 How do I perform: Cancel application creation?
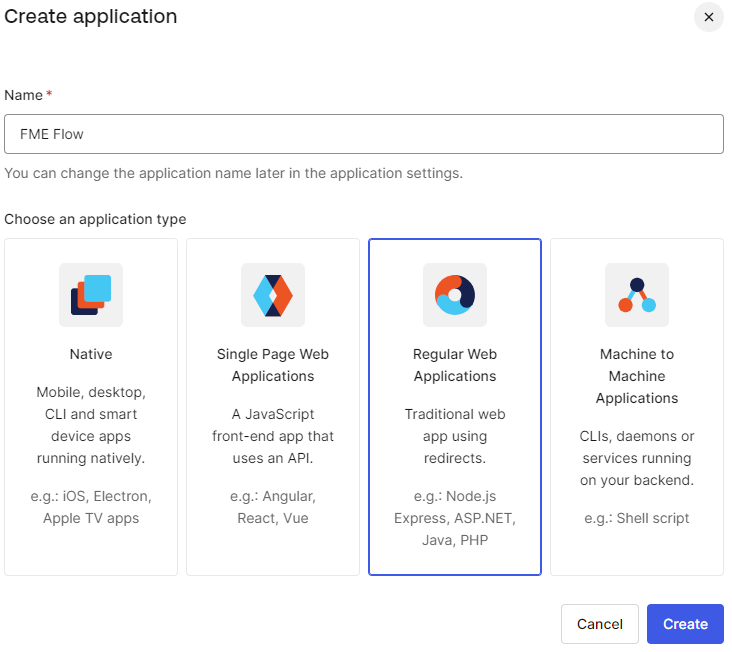click(600, 624)
